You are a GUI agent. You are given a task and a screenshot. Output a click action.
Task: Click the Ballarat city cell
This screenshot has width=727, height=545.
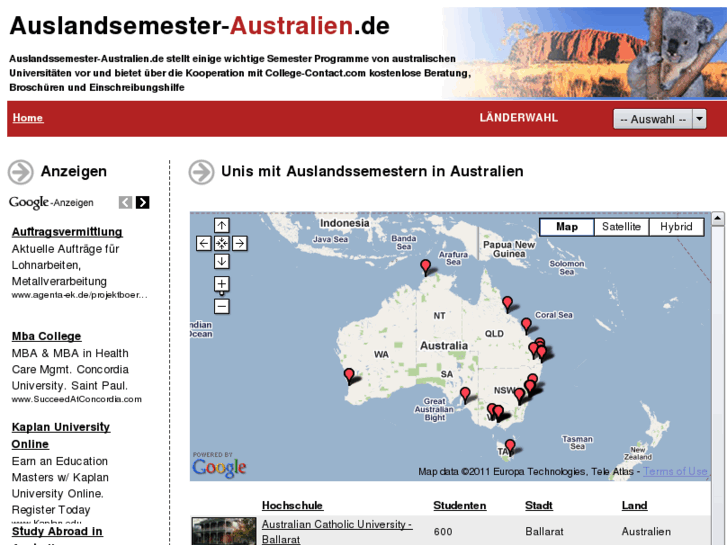point(544,532)
